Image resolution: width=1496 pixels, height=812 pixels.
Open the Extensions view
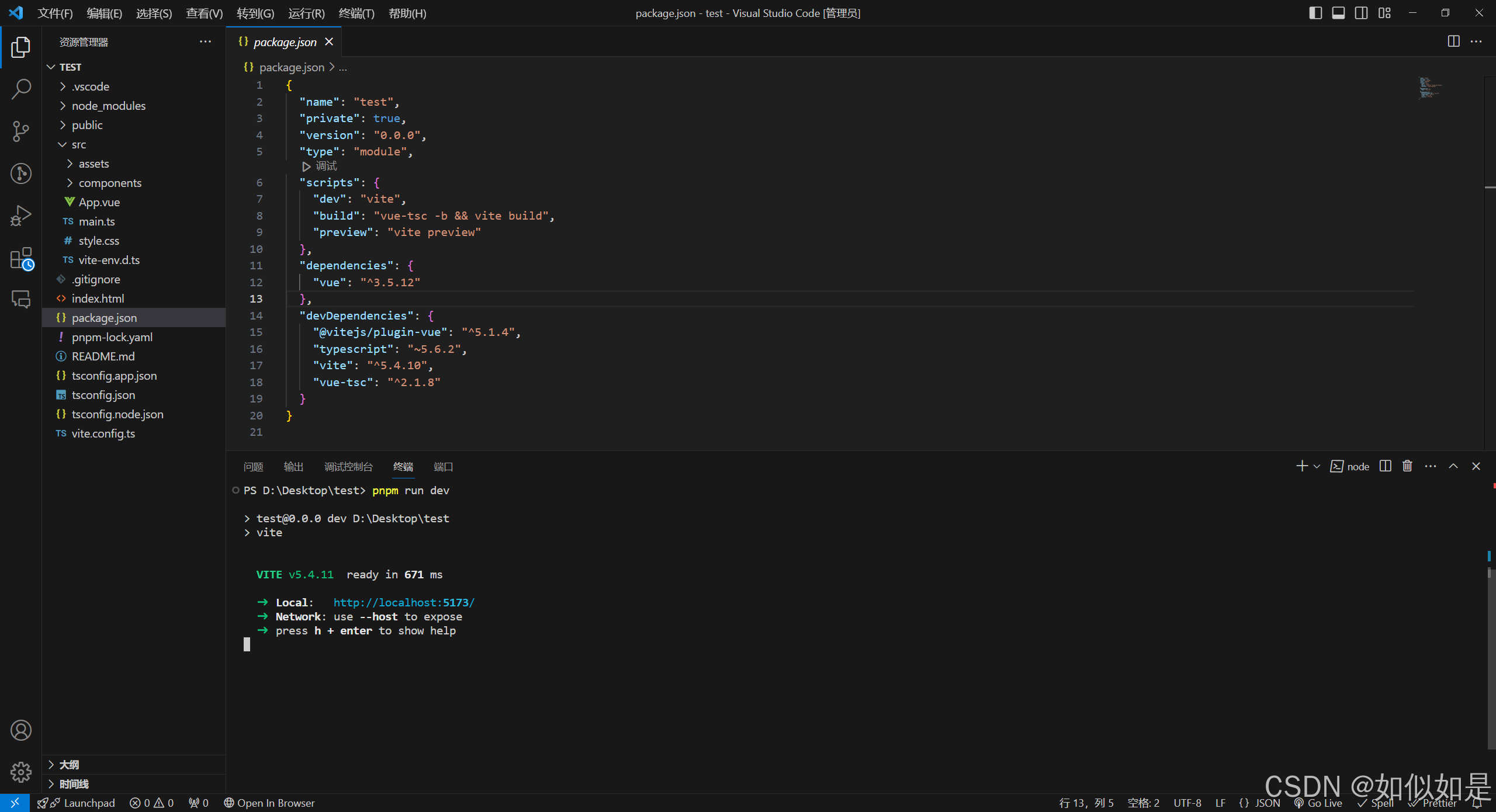point(21,258)
